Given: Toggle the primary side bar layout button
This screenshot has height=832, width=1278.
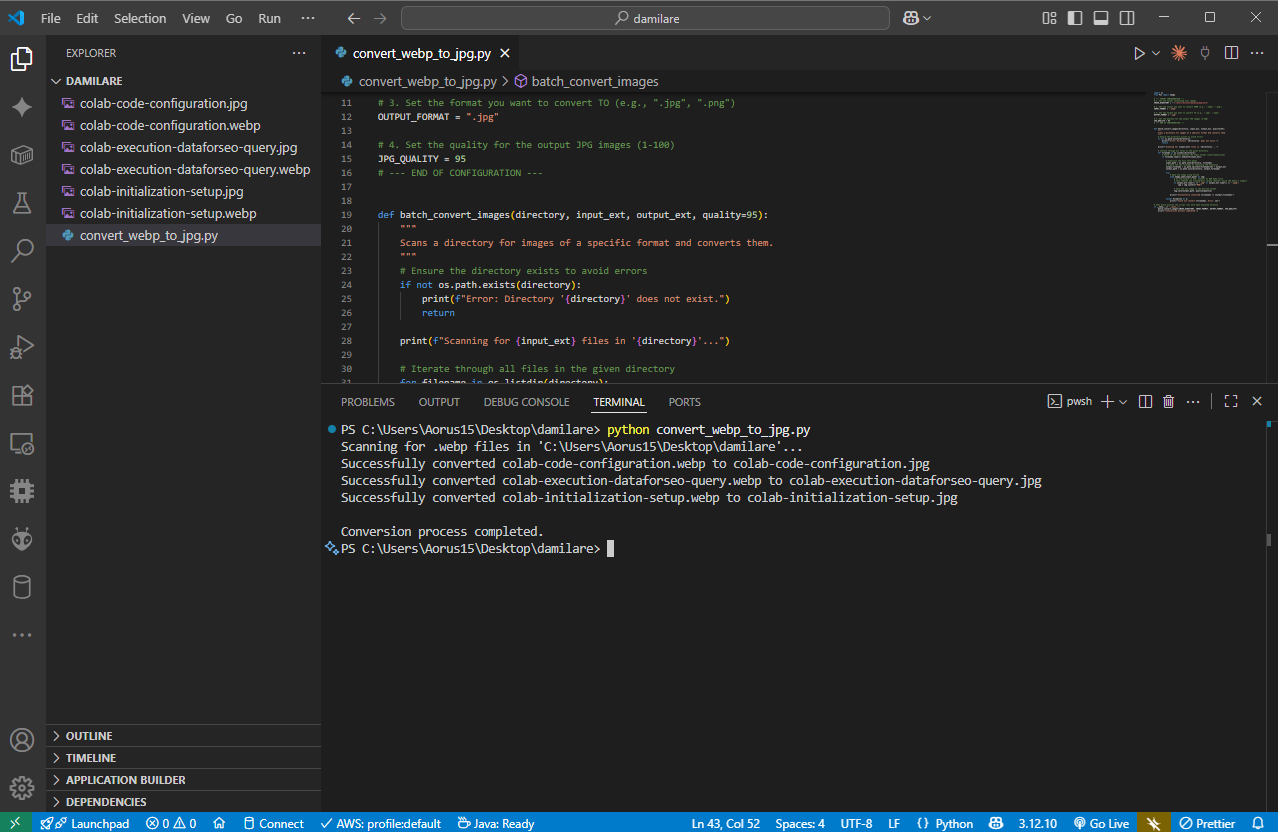Looking at the screenshot, I should pos(1075,18).
